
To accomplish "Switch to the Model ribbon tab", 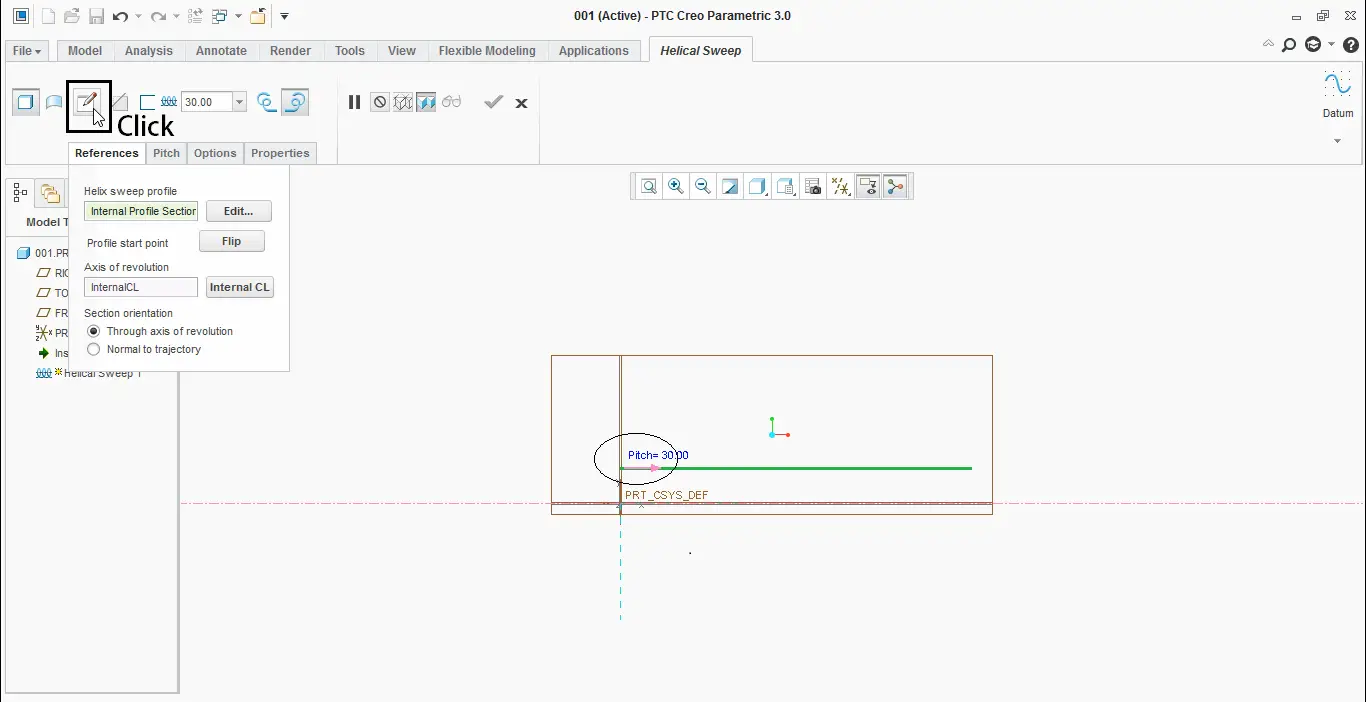I will (84, 50).
